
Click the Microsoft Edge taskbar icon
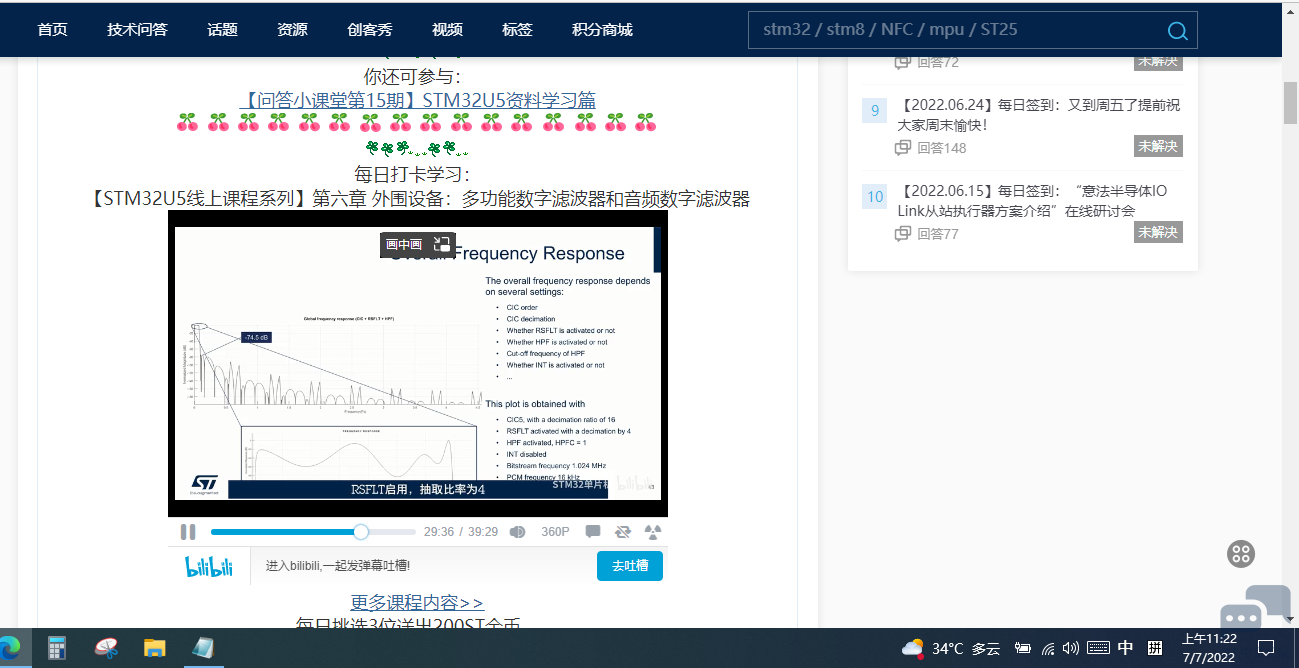[x=9, y=648]
